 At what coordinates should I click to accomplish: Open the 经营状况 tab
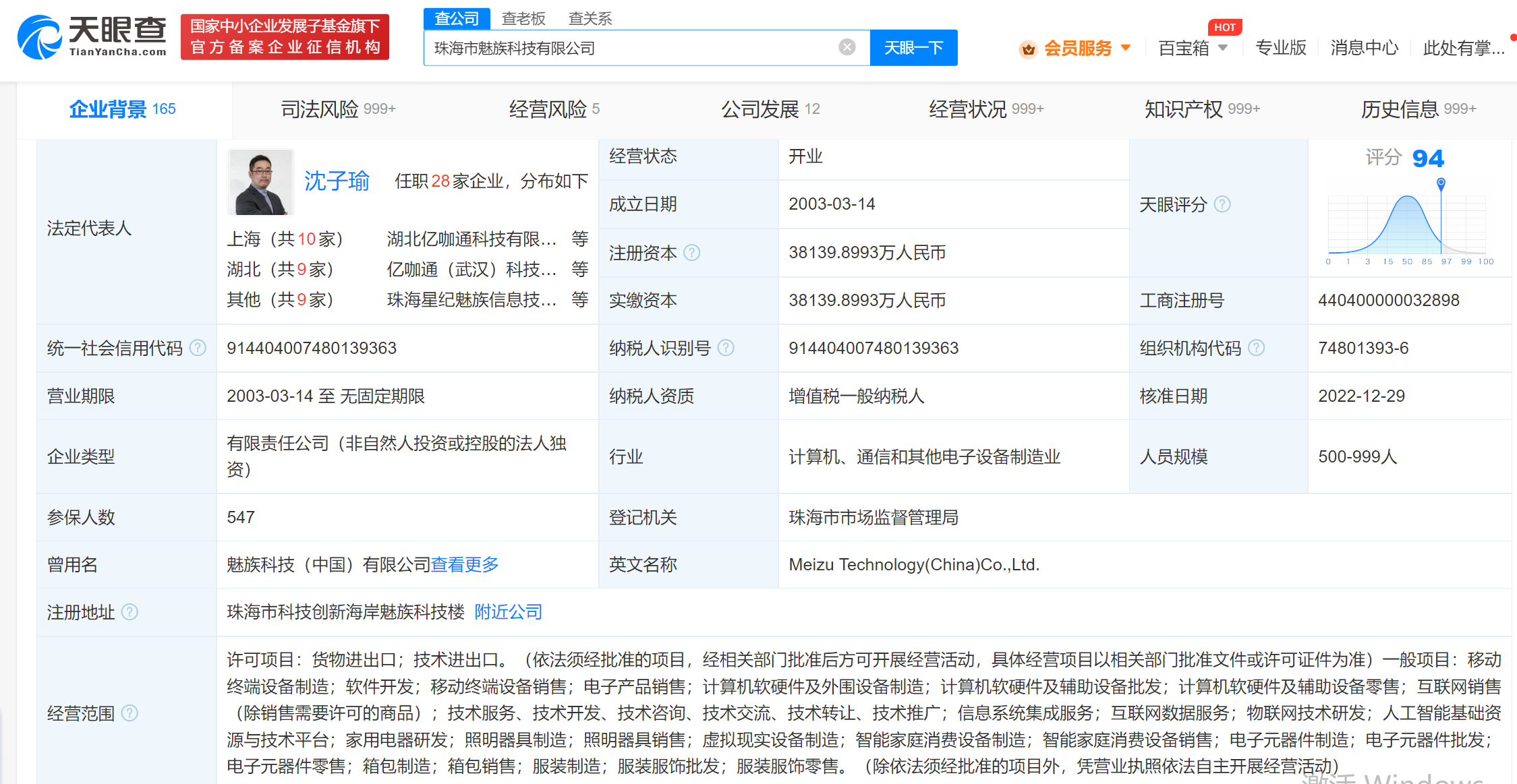tap(986, 109)
